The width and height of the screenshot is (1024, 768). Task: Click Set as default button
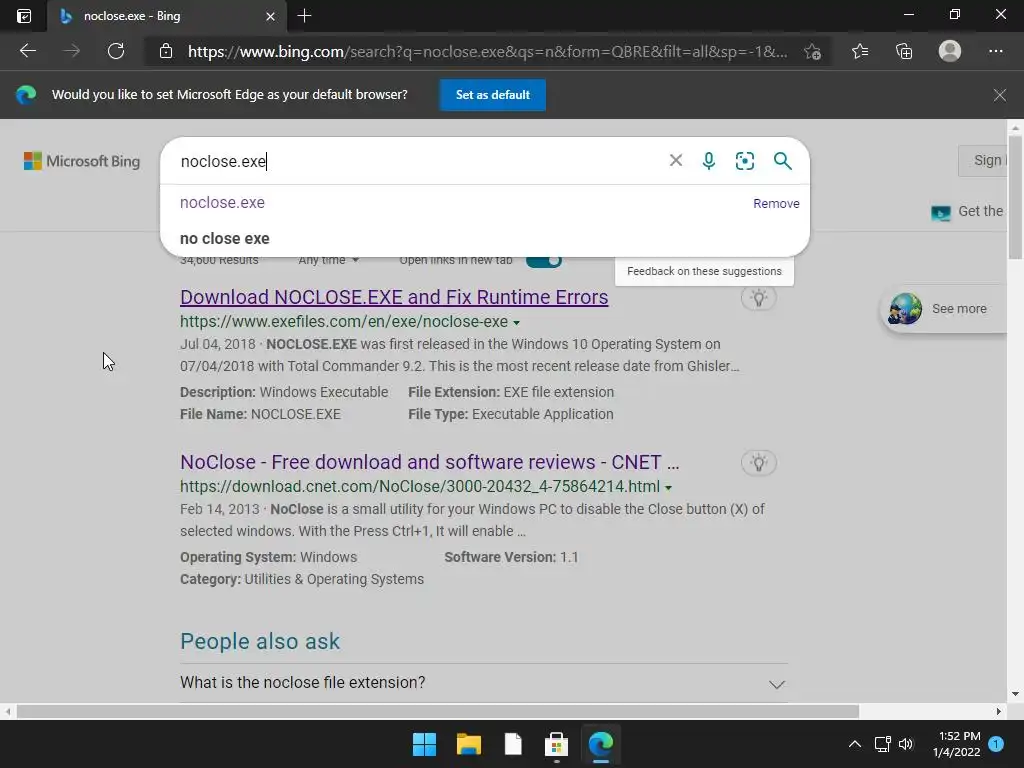(x=492, y=95)
